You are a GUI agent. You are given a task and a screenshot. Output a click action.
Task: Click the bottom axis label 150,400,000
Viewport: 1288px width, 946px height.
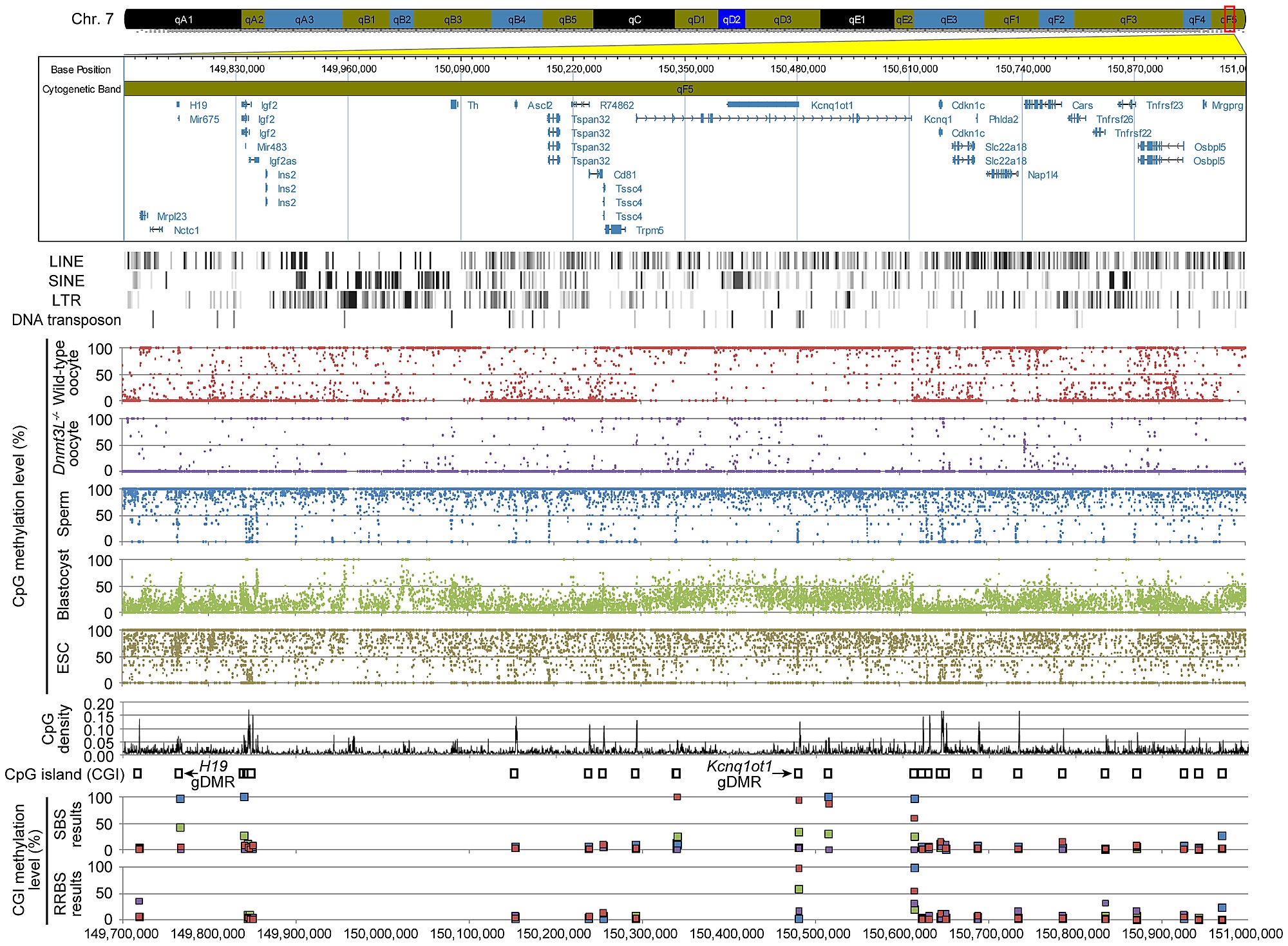click(x=726, y=933)
